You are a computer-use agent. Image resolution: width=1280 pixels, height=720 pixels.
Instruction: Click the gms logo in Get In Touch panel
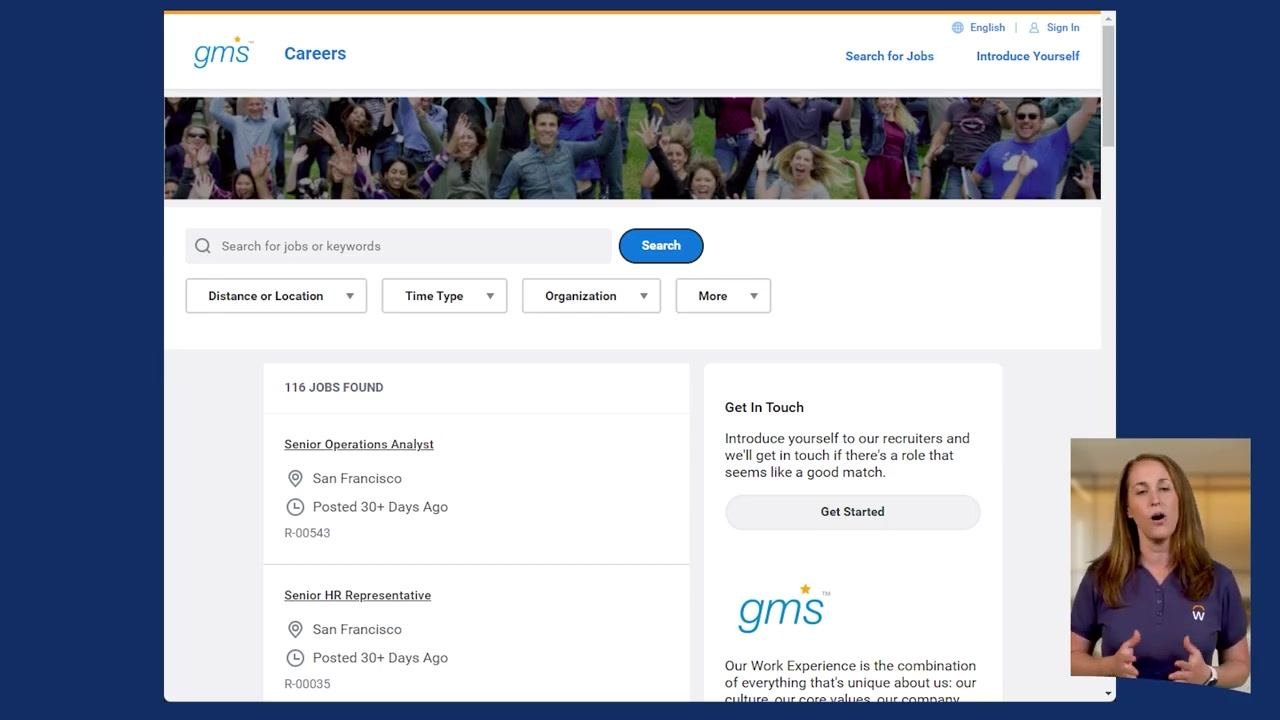[x=784, y=608]
